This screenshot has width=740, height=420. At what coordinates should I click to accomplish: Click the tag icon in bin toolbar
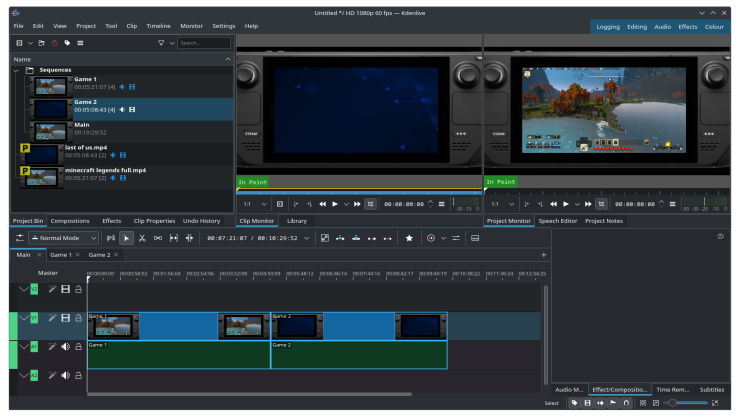[67, 43]
